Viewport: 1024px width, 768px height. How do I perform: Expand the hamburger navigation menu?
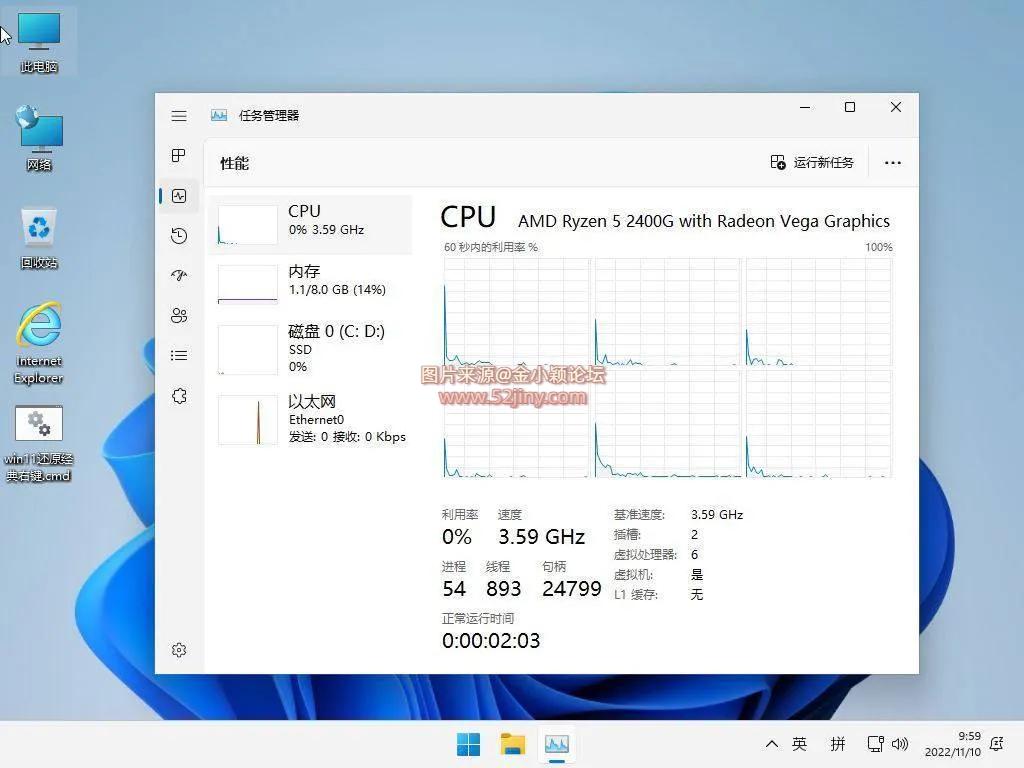[179, 116]
